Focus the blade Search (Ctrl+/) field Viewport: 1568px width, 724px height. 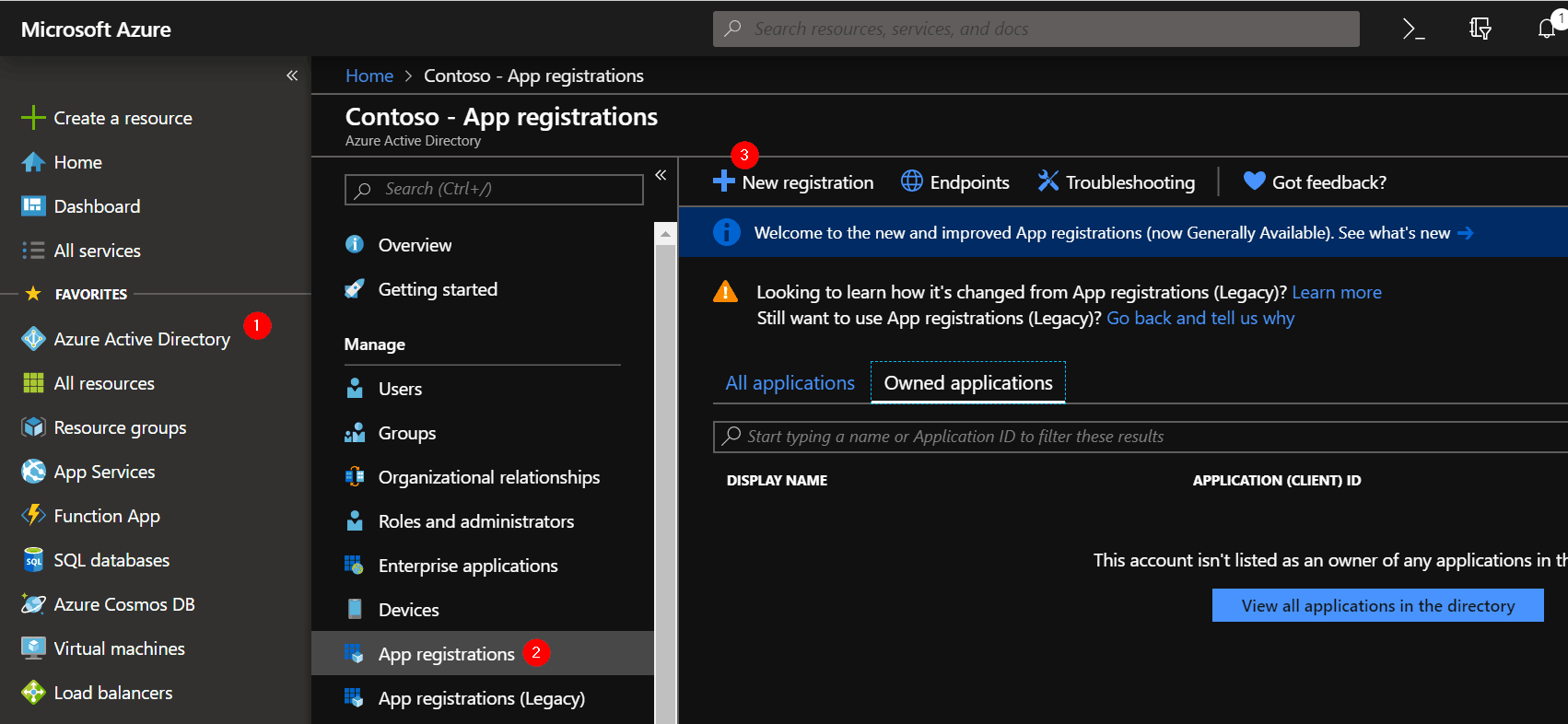click(x=494, y=189)
